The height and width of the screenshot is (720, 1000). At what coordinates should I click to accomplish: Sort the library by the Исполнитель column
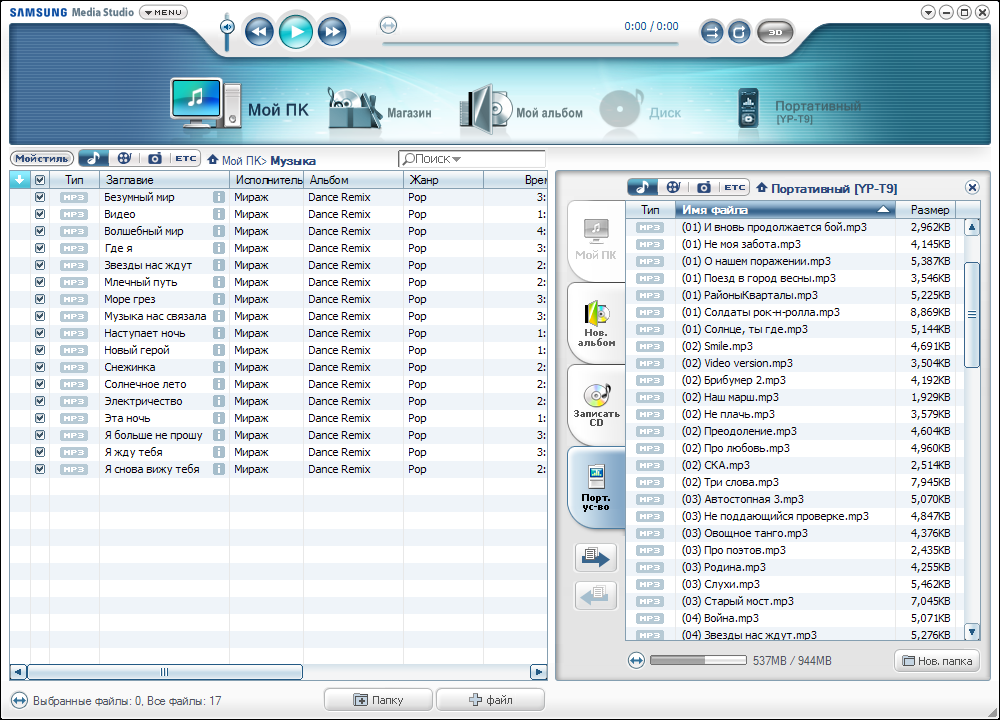pos(267,180)
